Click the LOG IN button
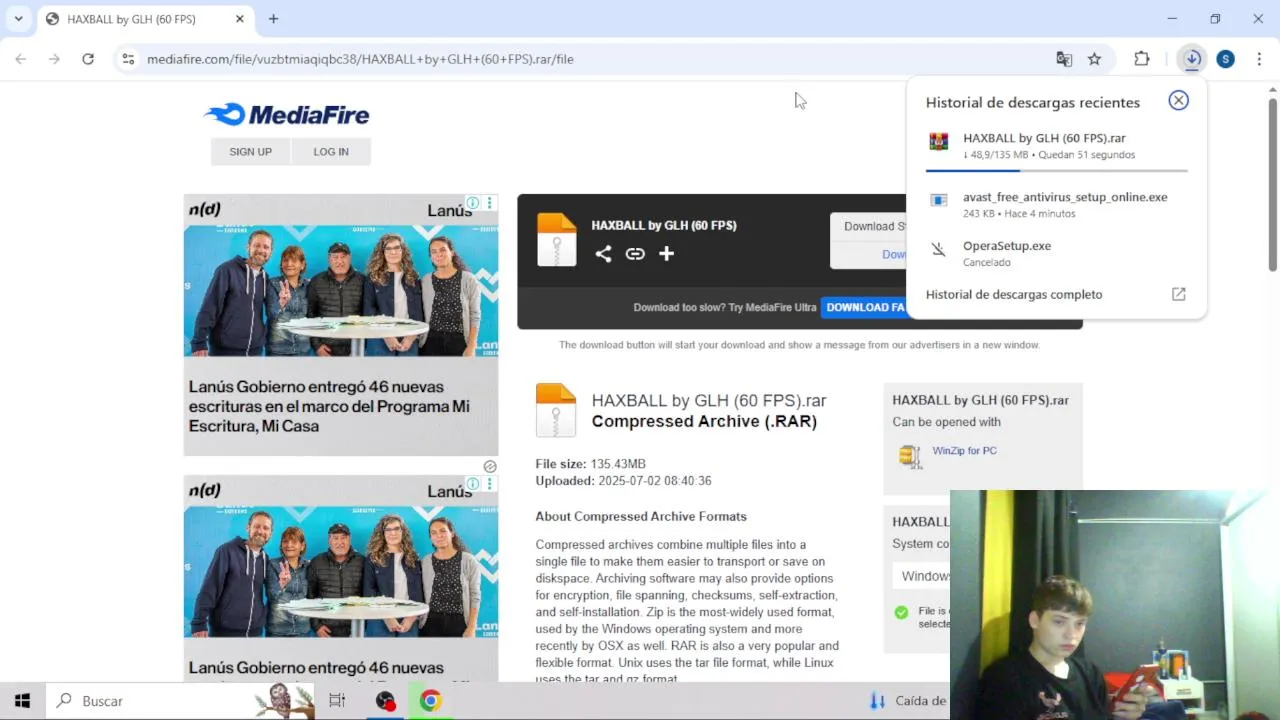1280x720 pixels. 331,152
